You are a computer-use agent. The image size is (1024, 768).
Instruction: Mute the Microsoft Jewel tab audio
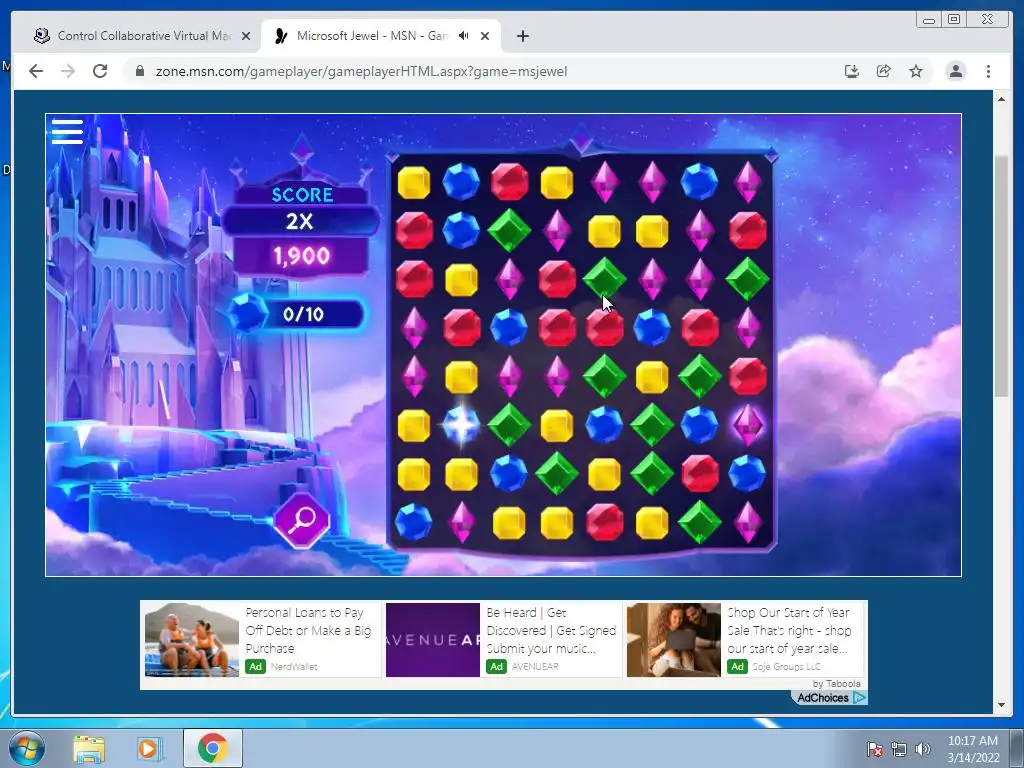point(464,36)
